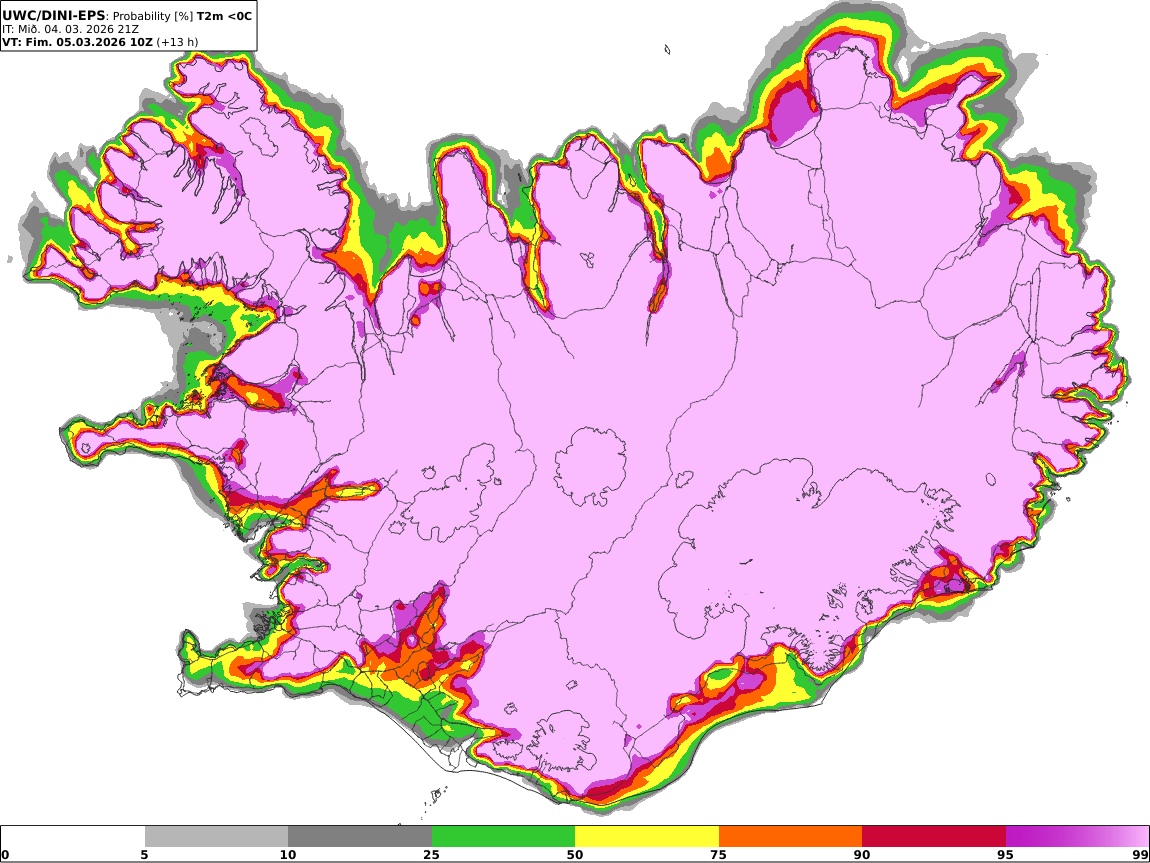Click the green 25–50% legend swatch
1150x863 pixels.
pos(503,837)
